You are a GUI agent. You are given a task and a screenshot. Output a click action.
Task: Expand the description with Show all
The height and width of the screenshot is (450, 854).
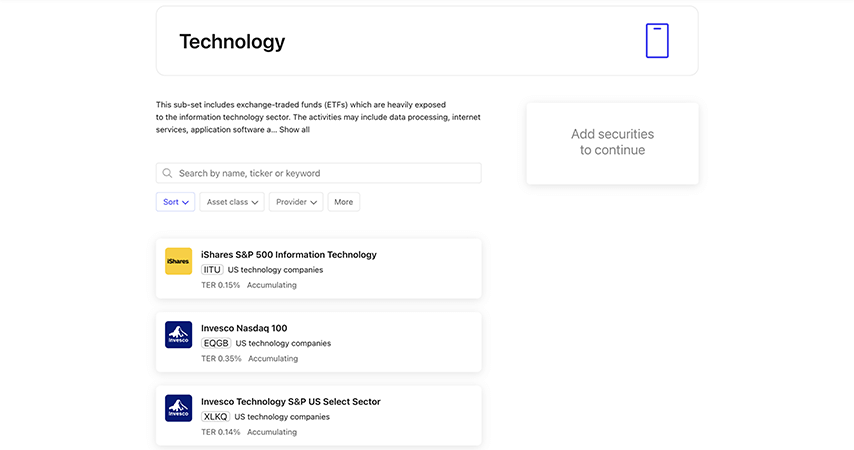294,130
